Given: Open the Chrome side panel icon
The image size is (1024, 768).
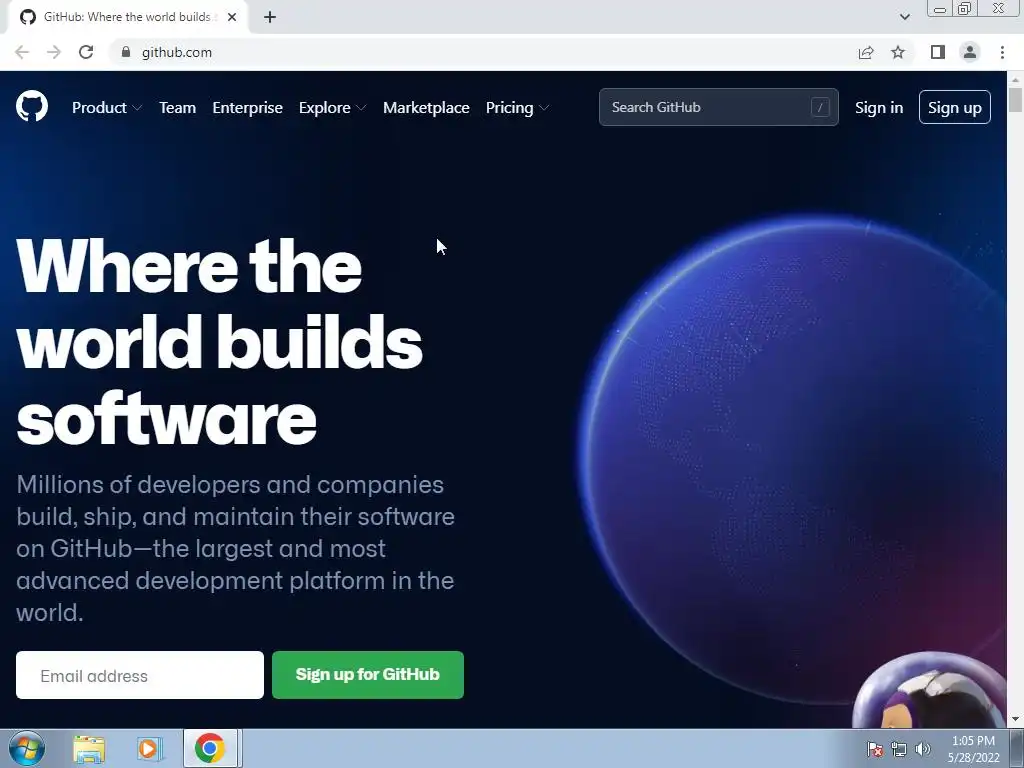Looking at the screenshot, I should pyautogui.click(x=938, y=52).
